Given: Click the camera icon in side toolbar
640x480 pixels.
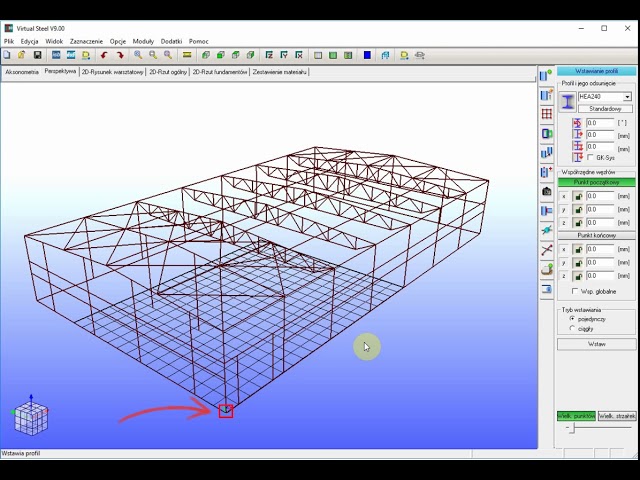Looking at the screenshot, I should click(x=546, y=191).
